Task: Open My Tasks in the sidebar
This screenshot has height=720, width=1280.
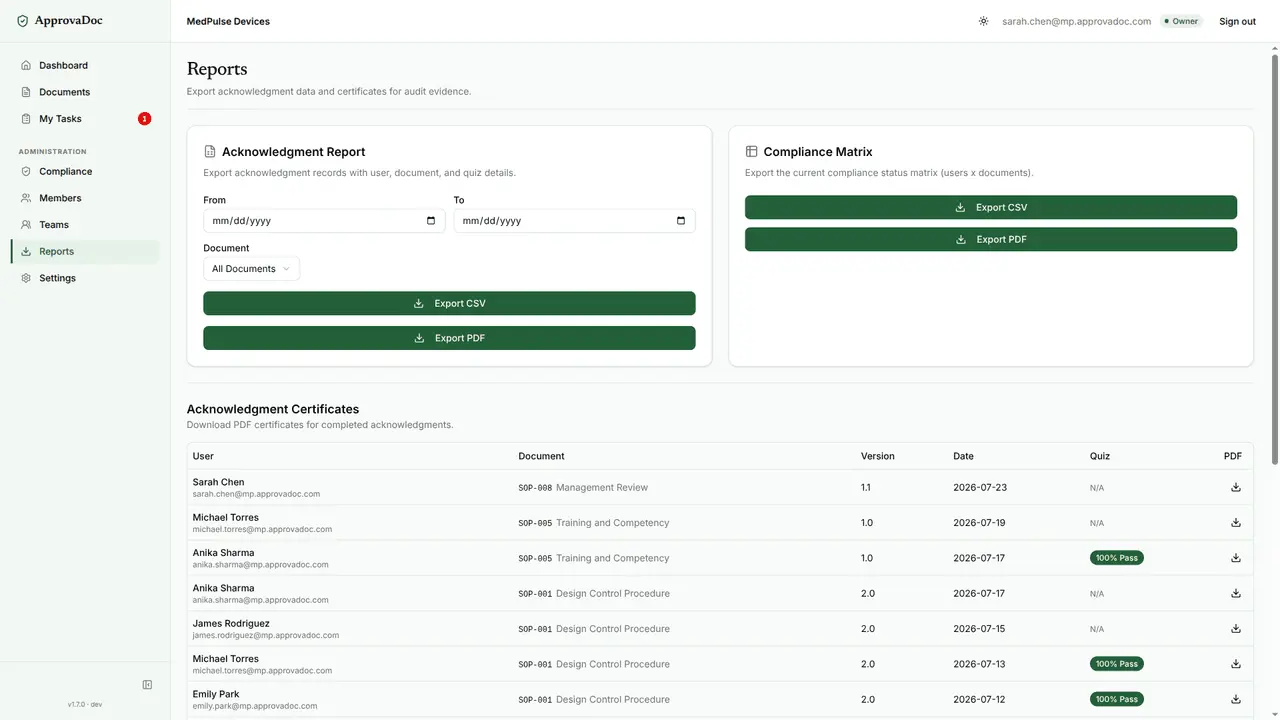Action: point(85,119)
